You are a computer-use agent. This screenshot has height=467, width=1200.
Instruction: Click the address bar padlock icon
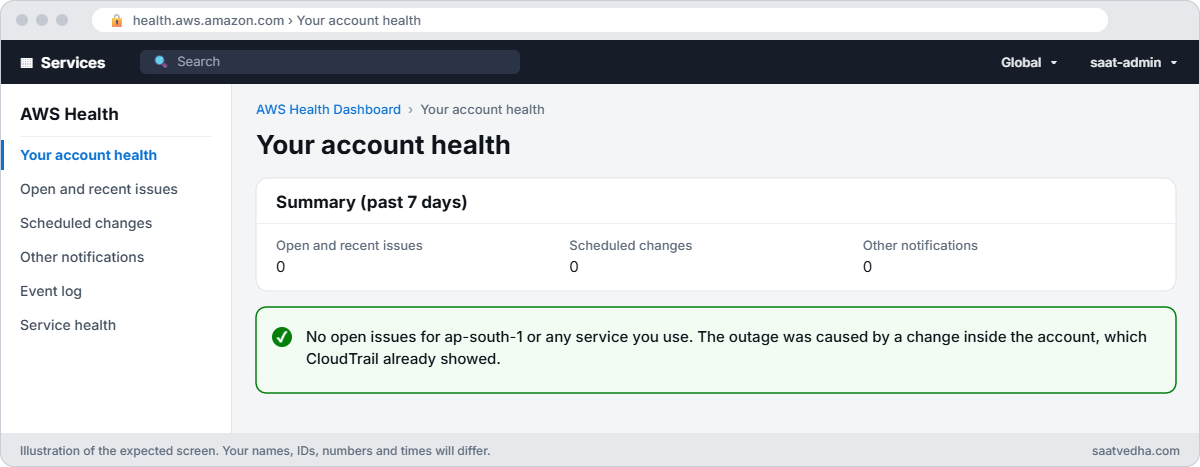coord(117,20)
